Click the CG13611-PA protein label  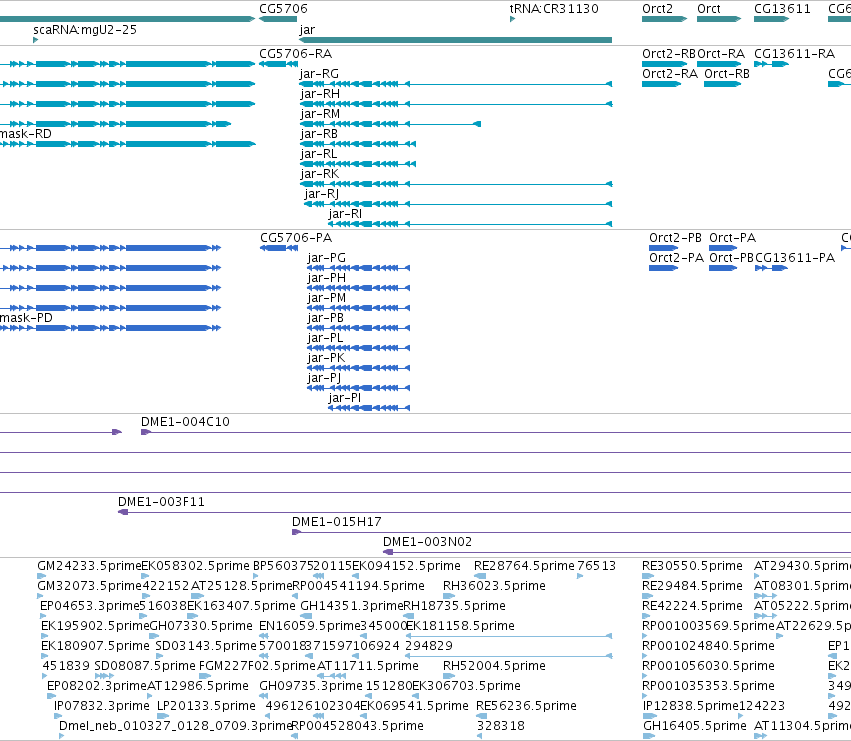click(795, 258)
